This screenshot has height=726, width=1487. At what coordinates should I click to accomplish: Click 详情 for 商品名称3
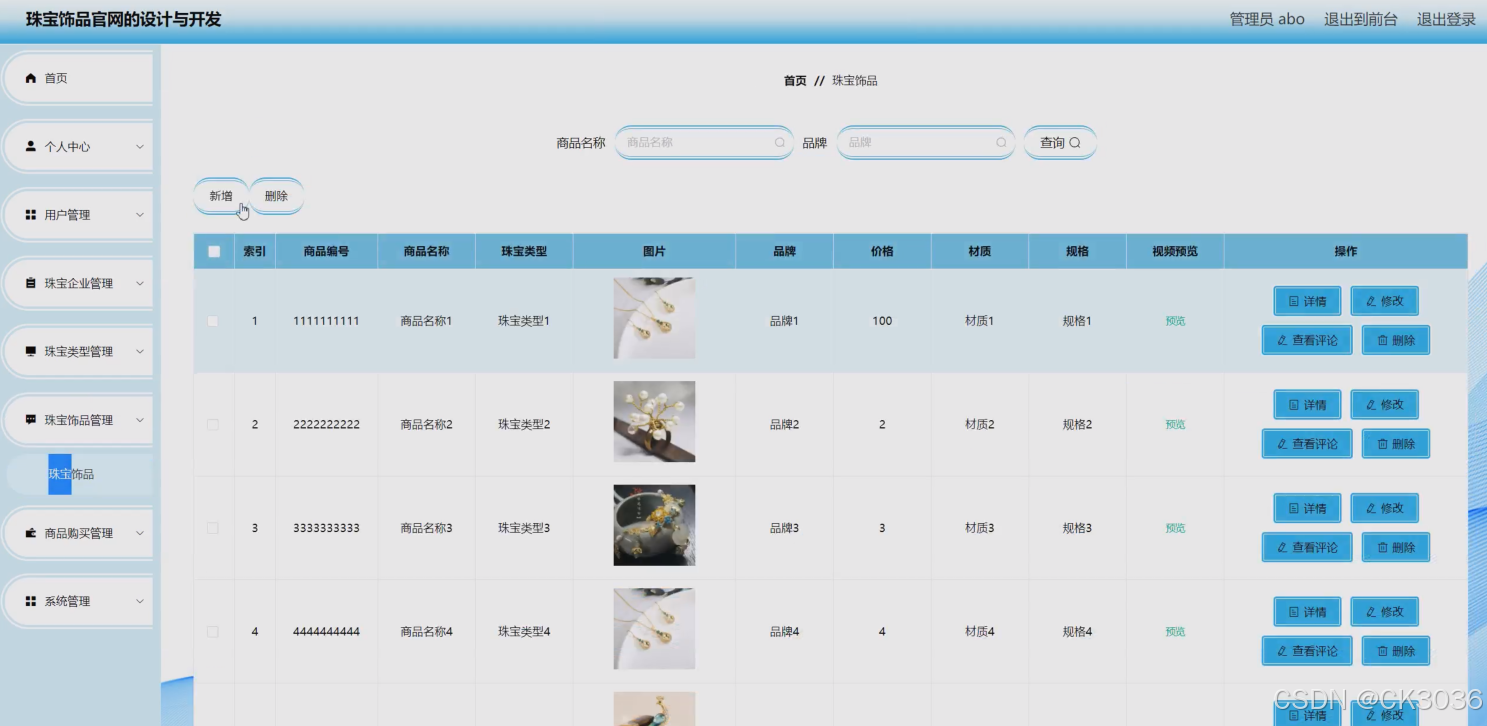[1307, 508]
